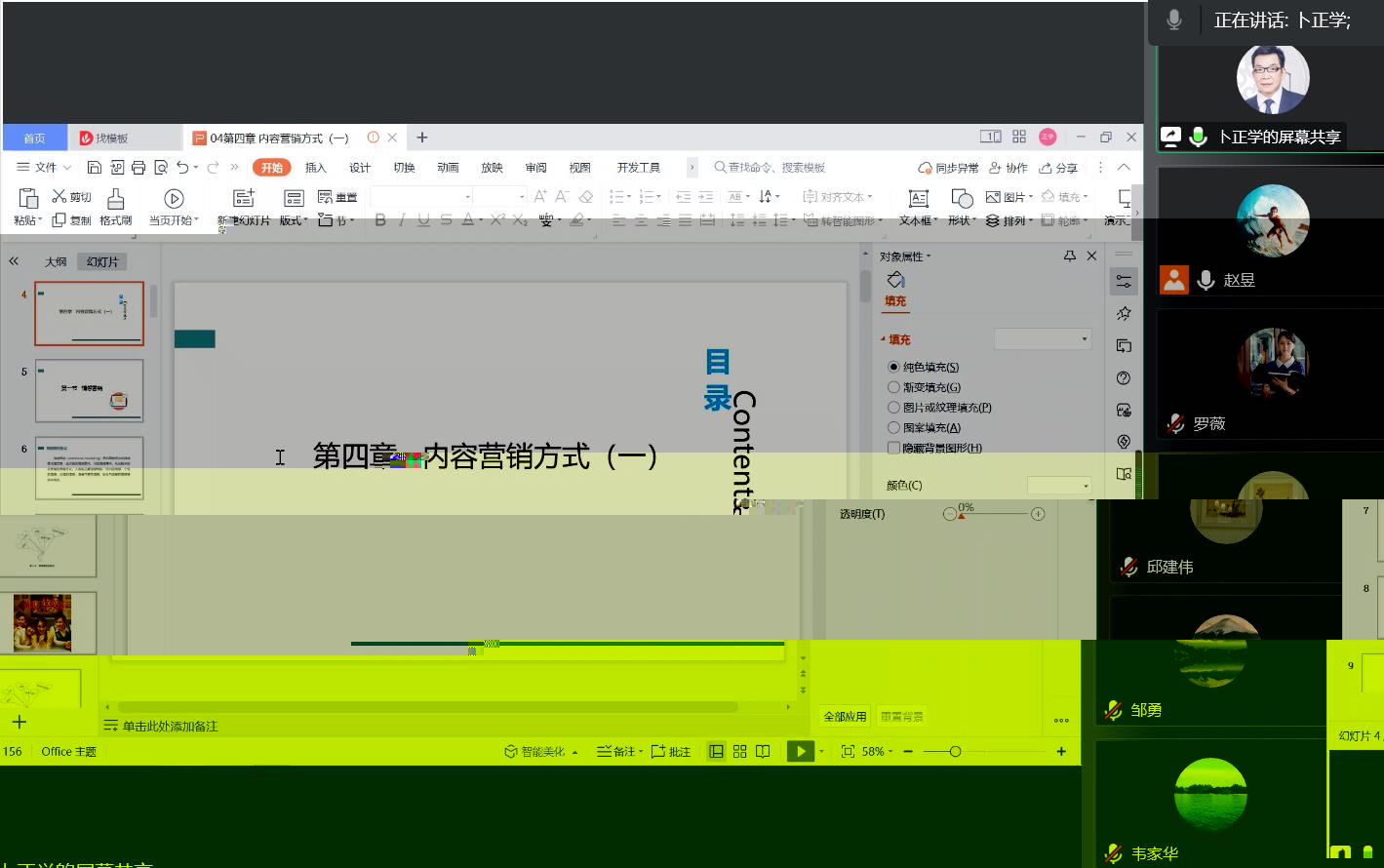This screenshot has width=1384, height=868.
Task: Open the 动画 ribbon tab
Action: pyautogui.click(x=448, y=168)
